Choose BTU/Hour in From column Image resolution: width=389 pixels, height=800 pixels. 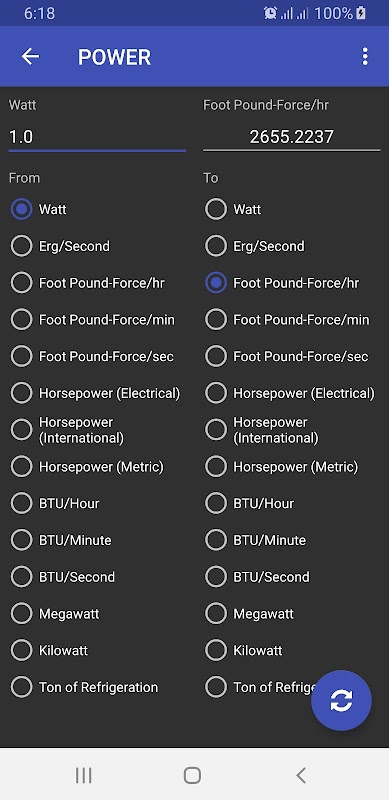[55, 504]
